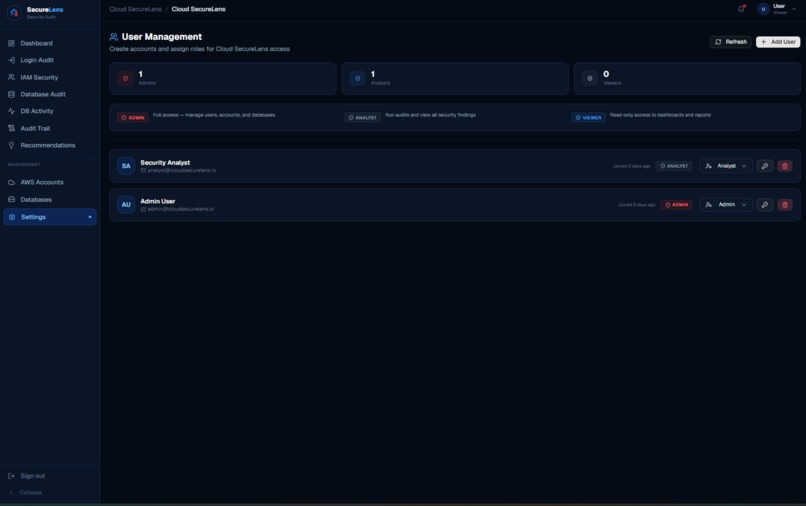Click the Analysts count card

(x=455, y=78)
